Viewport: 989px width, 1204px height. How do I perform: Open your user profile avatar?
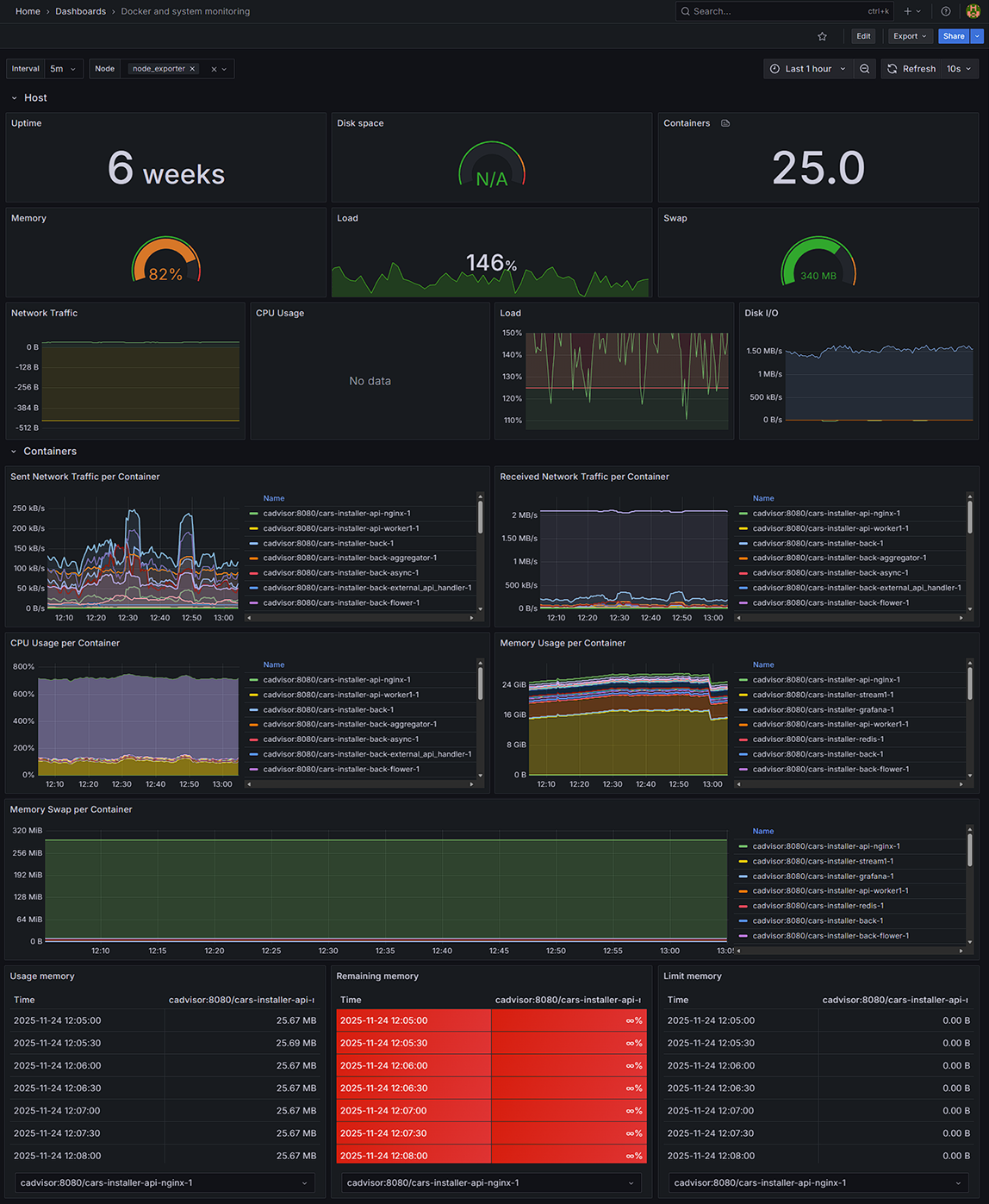tap(973, 11)
